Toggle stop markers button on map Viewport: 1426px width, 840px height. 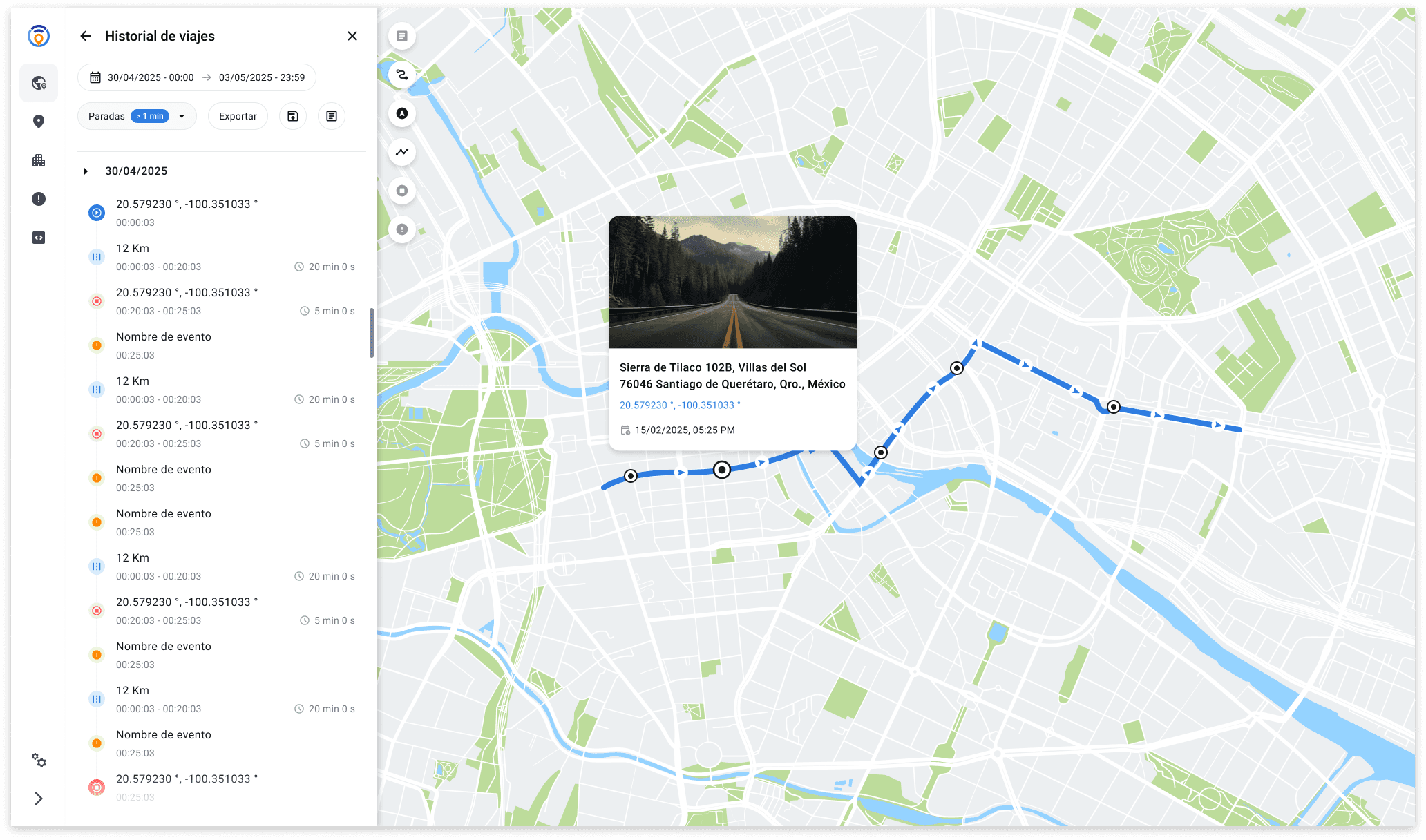[x=402, y=191]
